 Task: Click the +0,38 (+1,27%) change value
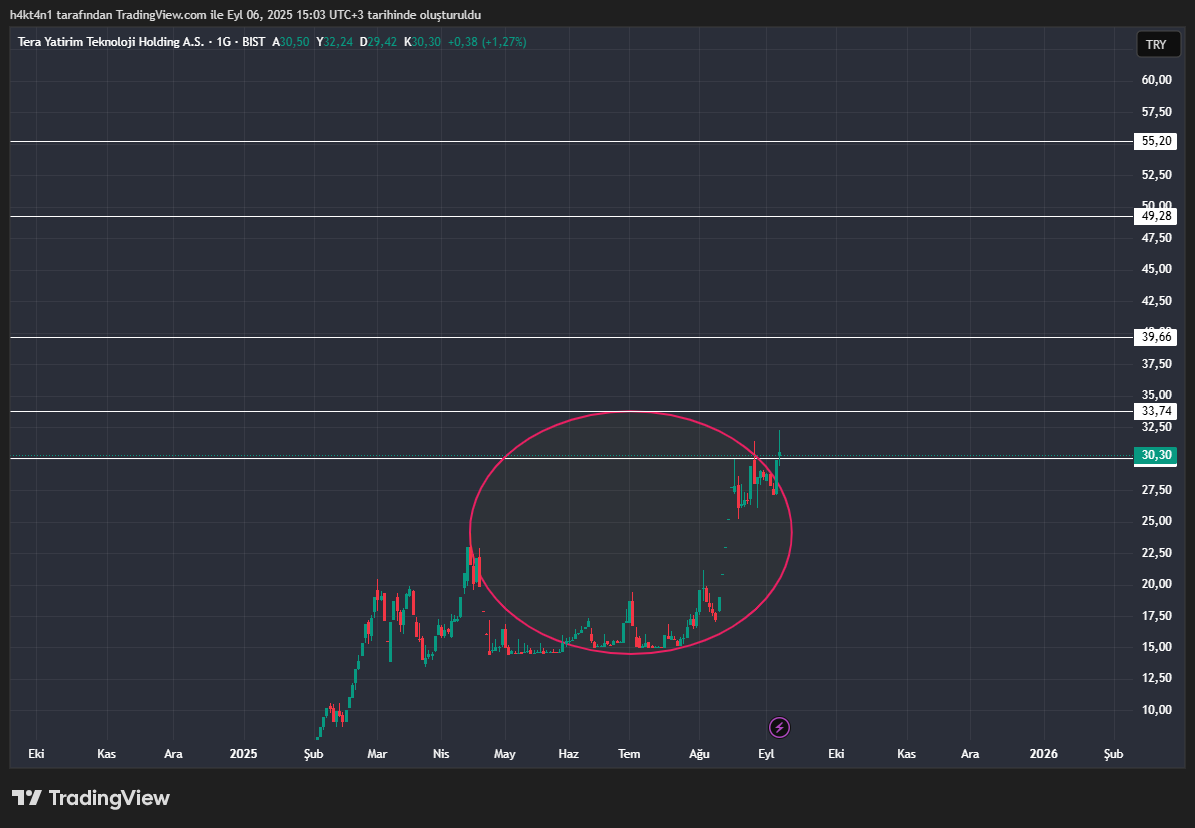tap(487, 42)
